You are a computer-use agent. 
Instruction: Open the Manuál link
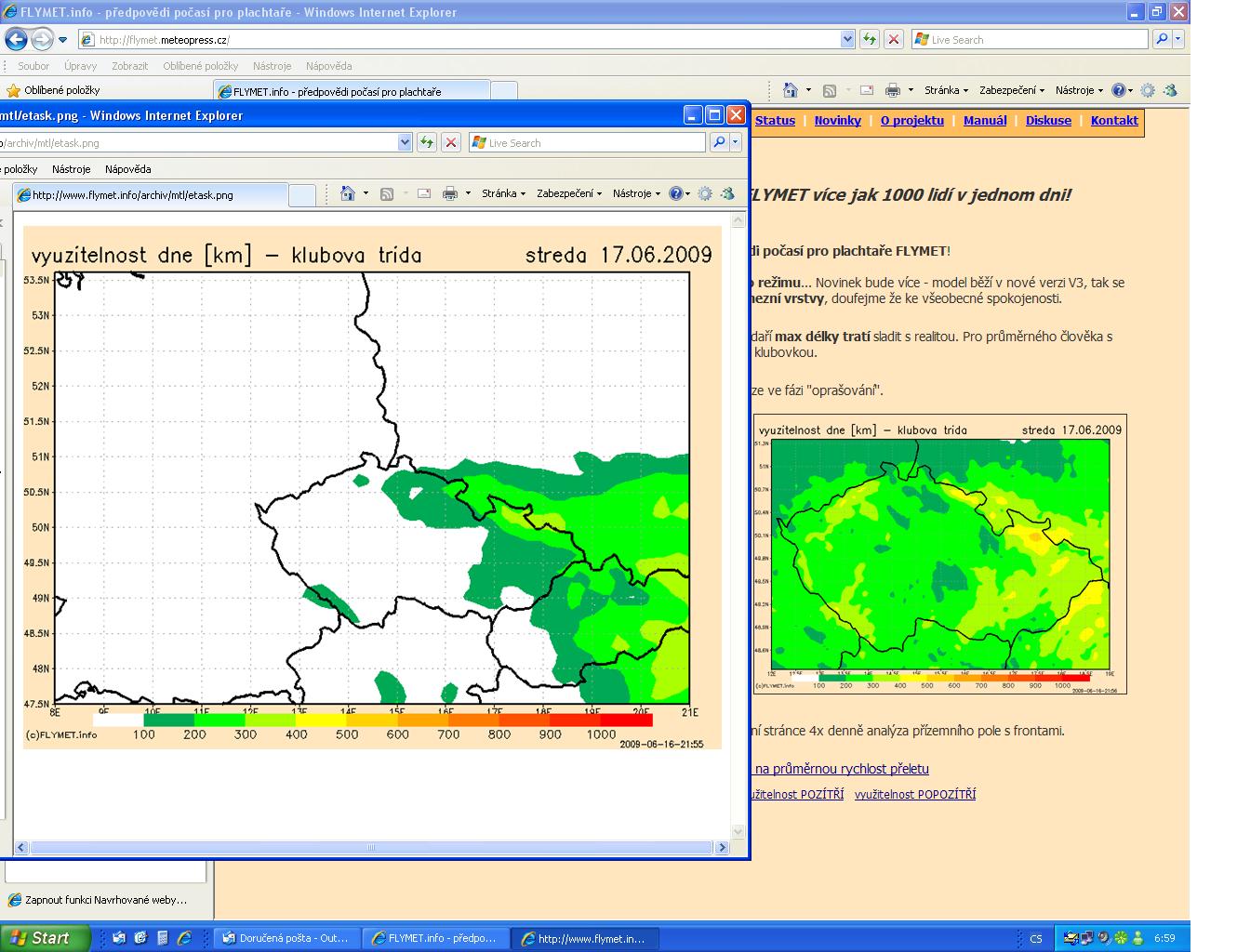[985, 121]
